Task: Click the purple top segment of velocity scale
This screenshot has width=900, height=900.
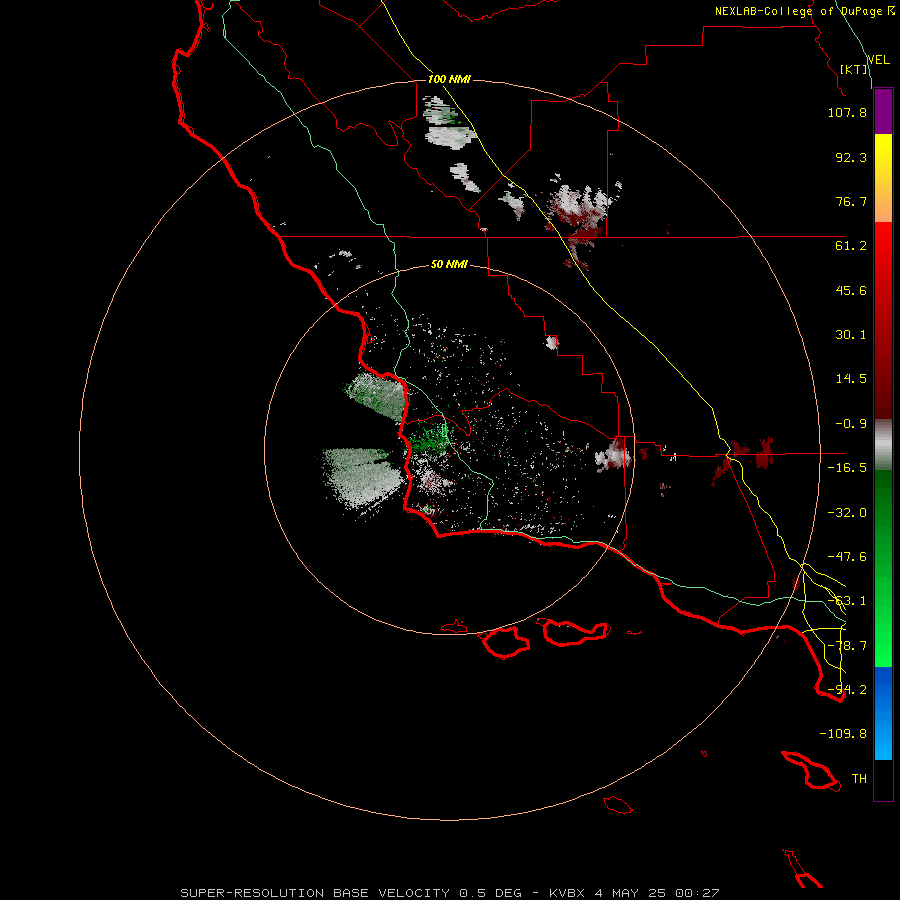Action: [x=883, y=111]
